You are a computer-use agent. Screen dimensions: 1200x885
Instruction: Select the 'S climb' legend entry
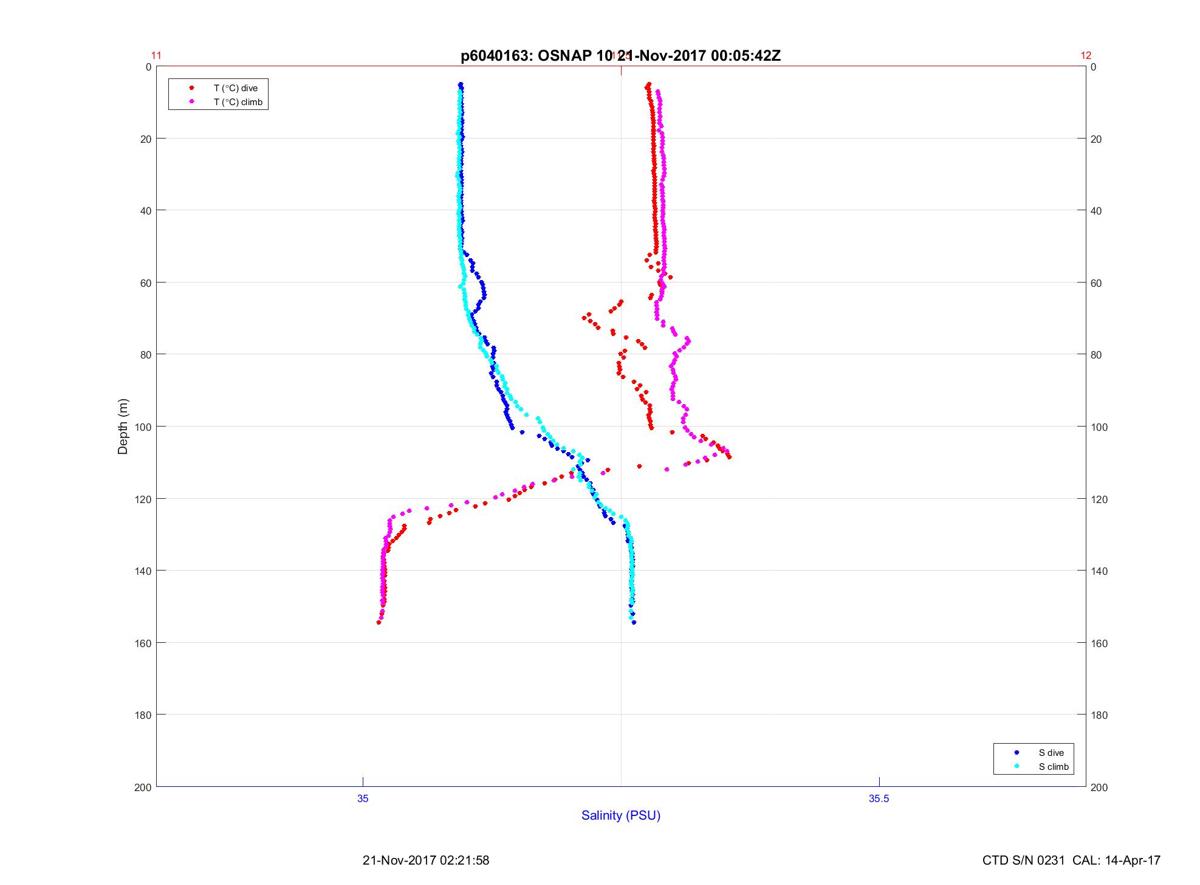1055,766
